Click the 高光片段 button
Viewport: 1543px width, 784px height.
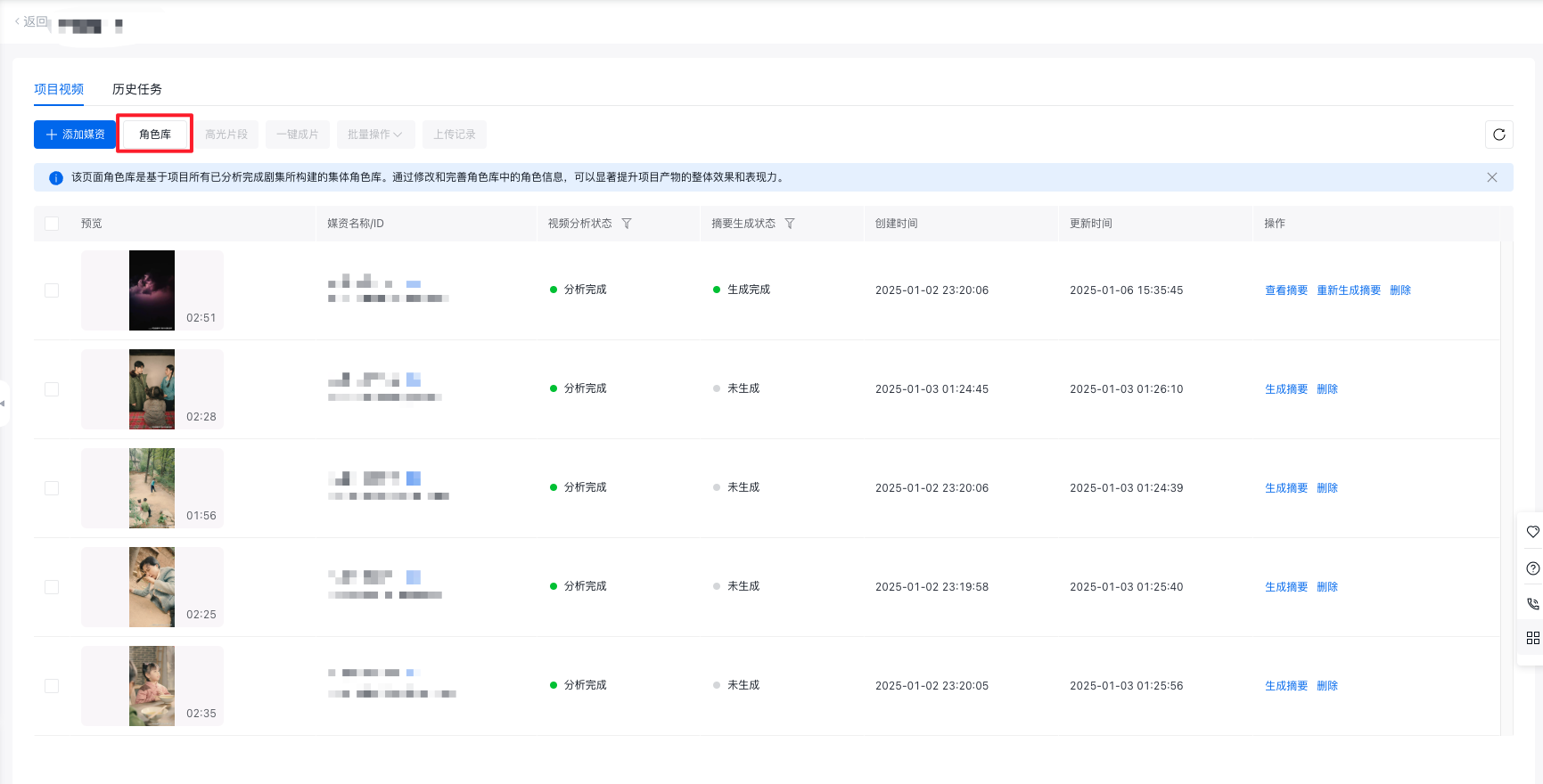(x=226, y=135)
